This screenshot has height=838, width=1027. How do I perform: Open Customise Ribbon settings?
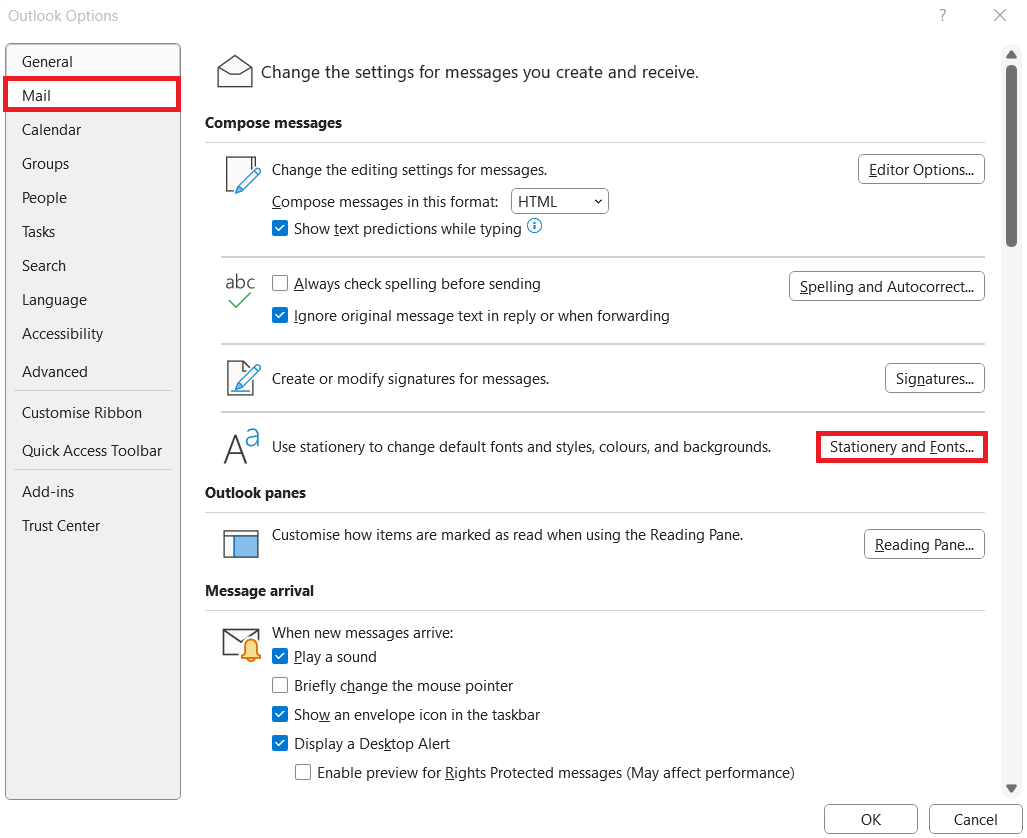92,413
